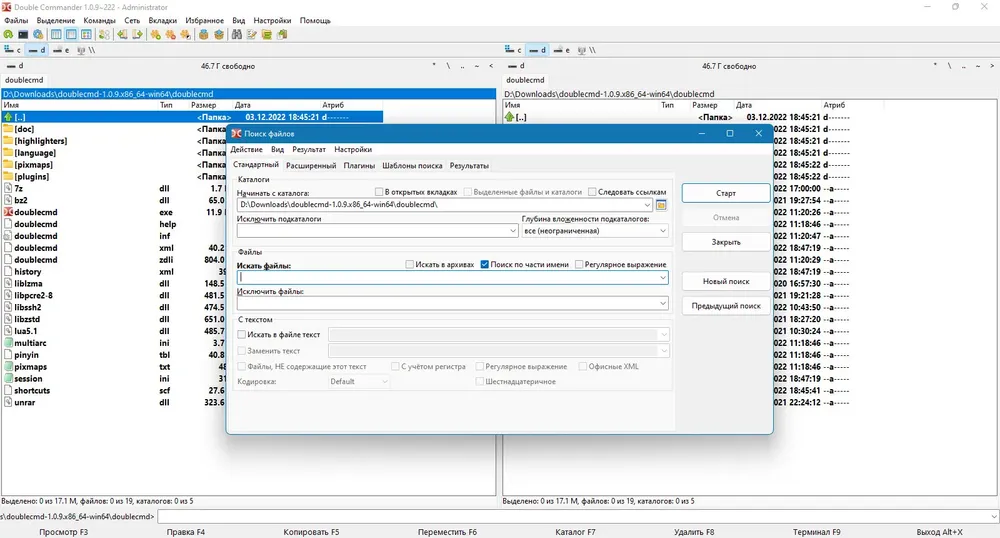The width and height of the screenshot is (1000, 538).
Task: Open Искать файлы combo box arrow
Action: [x=663, y=277]
